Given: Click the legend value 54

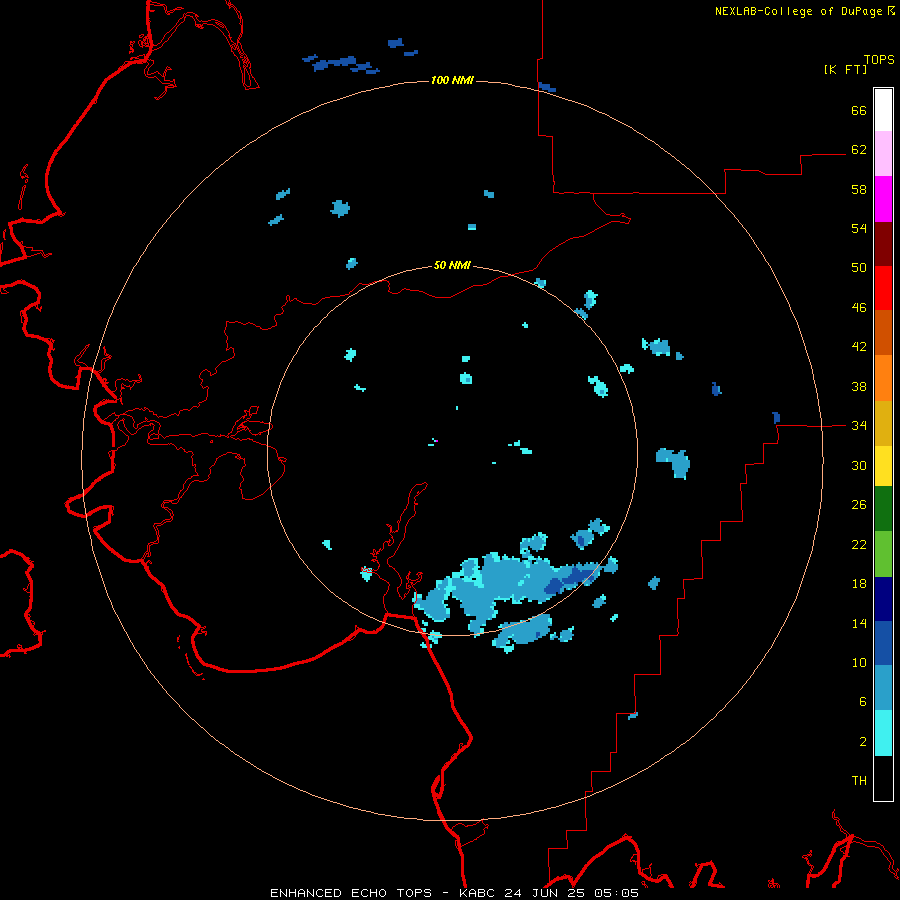Looking at the screenshot, I should 859,228.
